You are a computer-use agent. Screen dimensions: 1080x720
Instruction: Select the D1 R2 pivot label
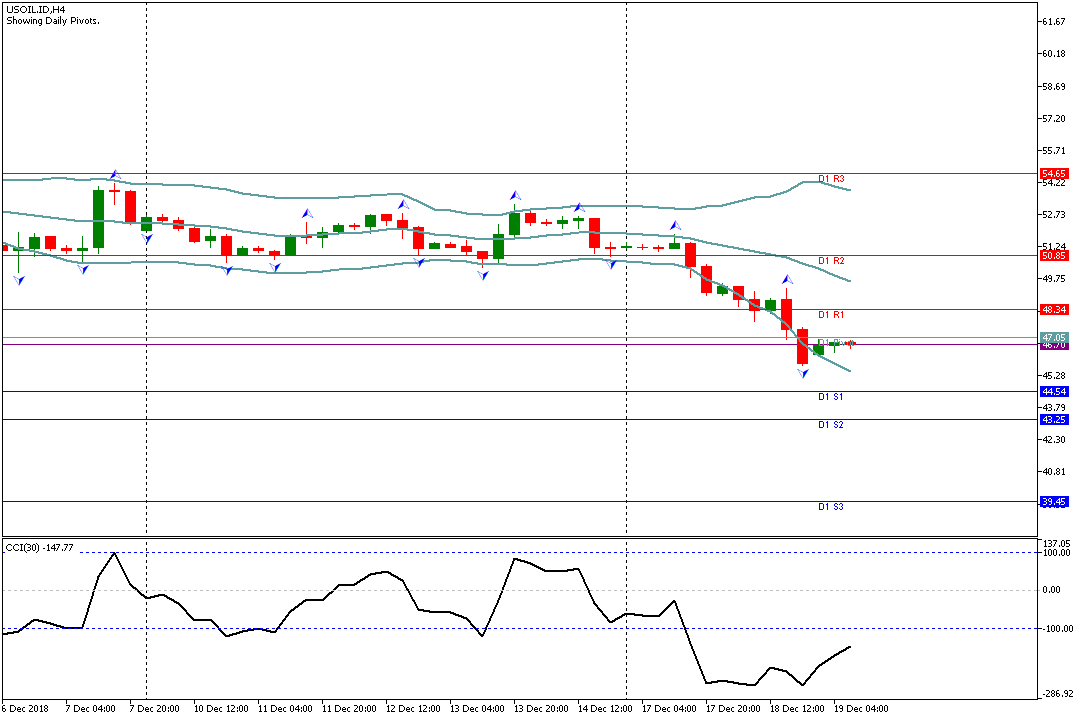point(831,260)
